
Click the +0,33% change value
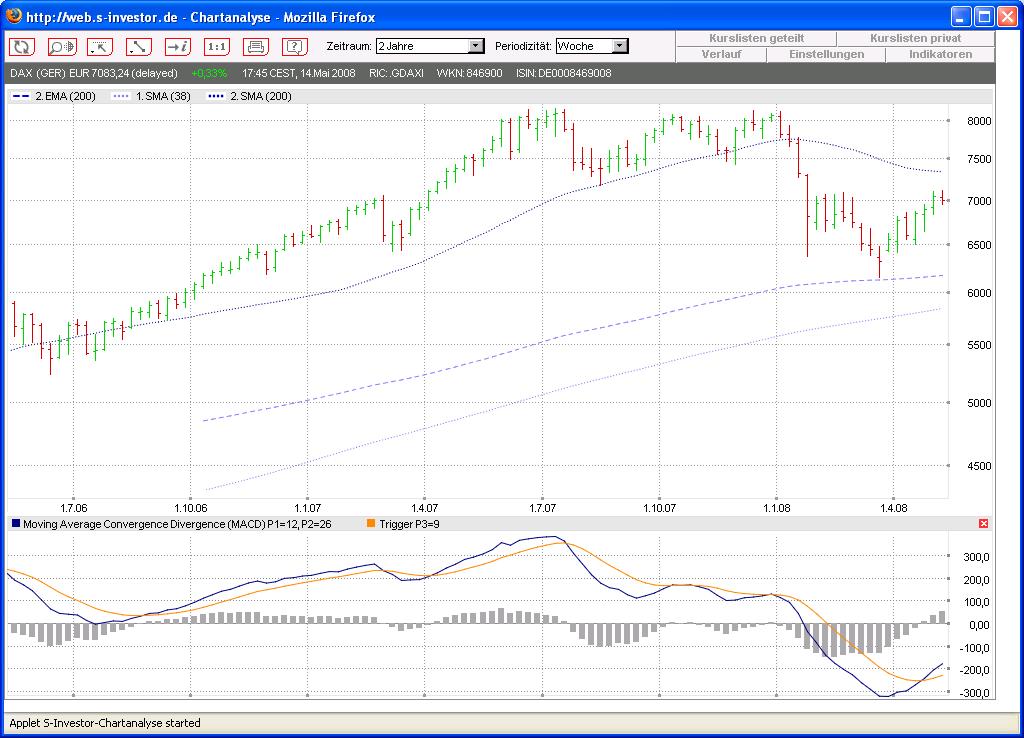pos(209,73)
